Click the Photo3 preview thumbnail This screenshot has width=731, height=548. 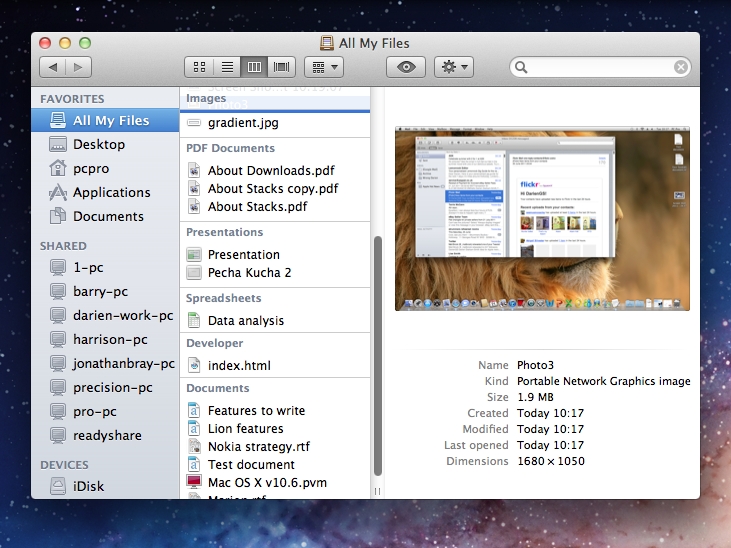coord(542,218)
